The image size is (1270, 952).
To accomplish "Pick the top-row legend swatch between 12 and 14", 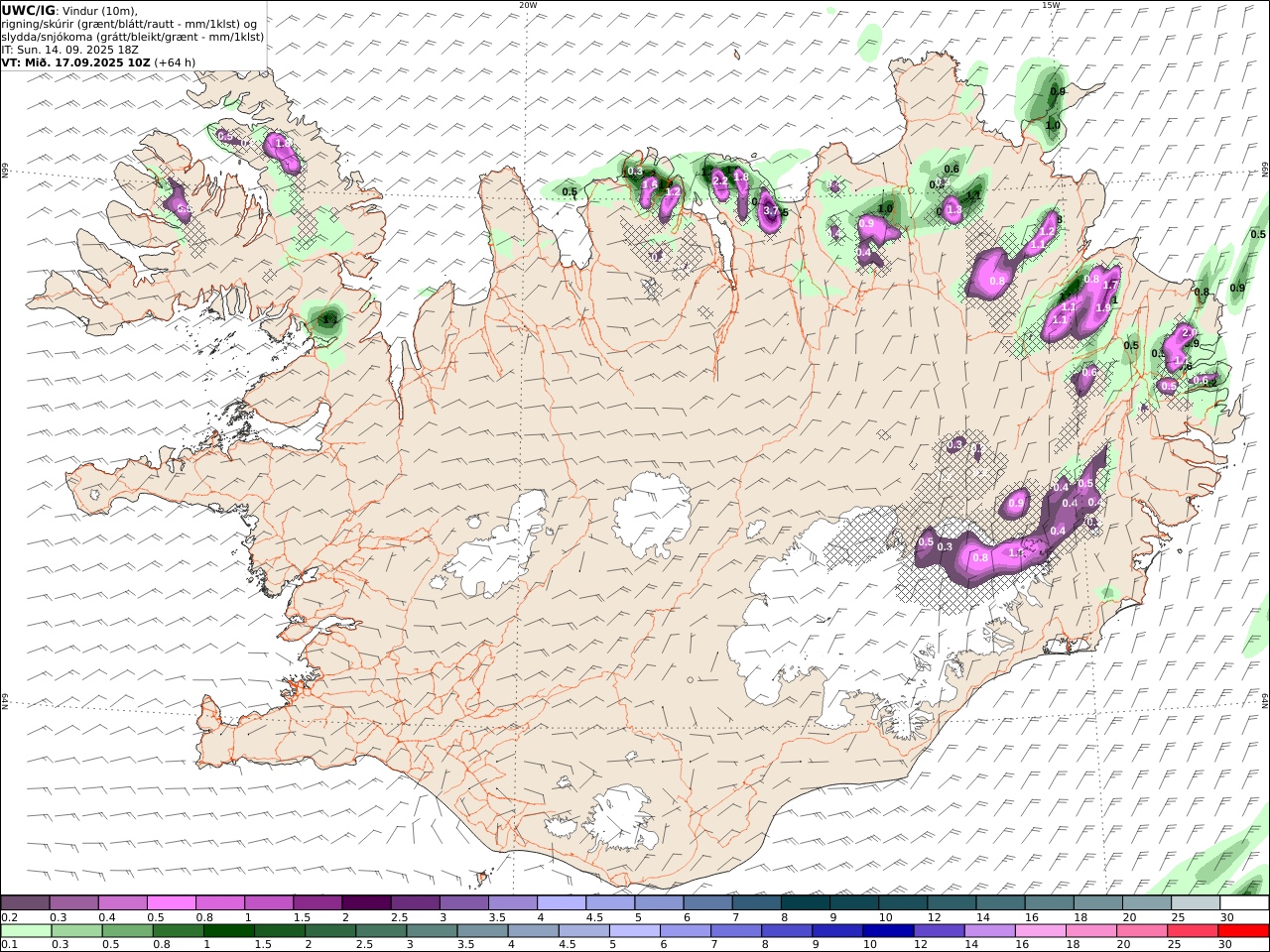I will click(952, 902).
